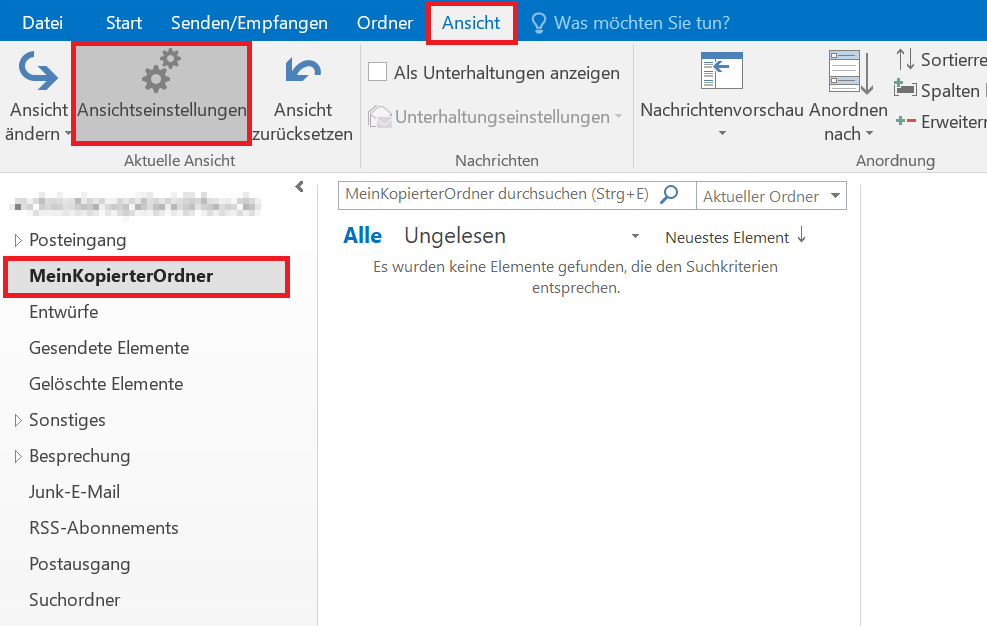Image resolution: width=987 pixels, height=626 pixels.
Task: Open the Nachrichtenvorschau icon
Action: 721,72
